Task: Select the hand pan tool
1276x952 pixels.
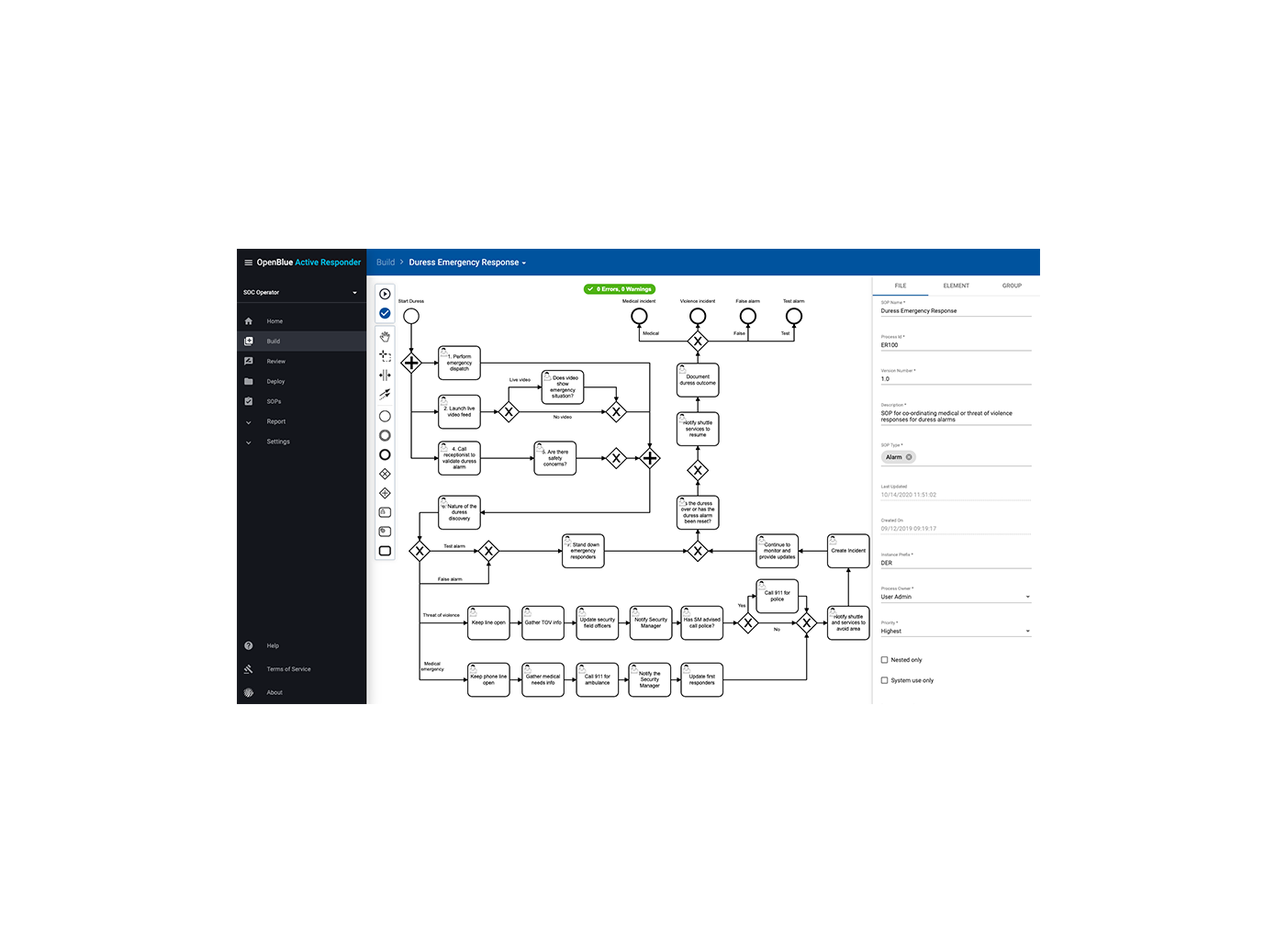Action: pos(385,337)
